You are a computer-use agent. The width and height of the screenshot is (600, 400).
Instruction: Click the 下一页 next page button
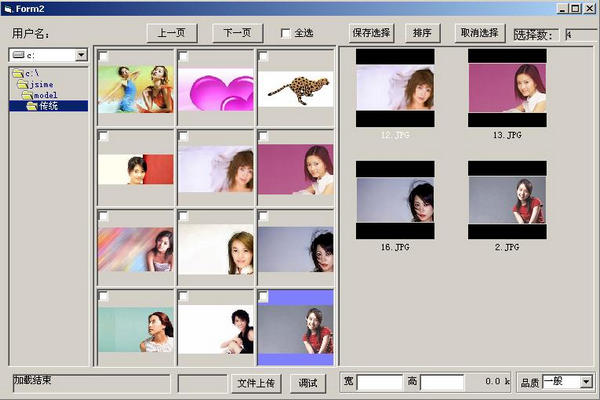point(237,33)
